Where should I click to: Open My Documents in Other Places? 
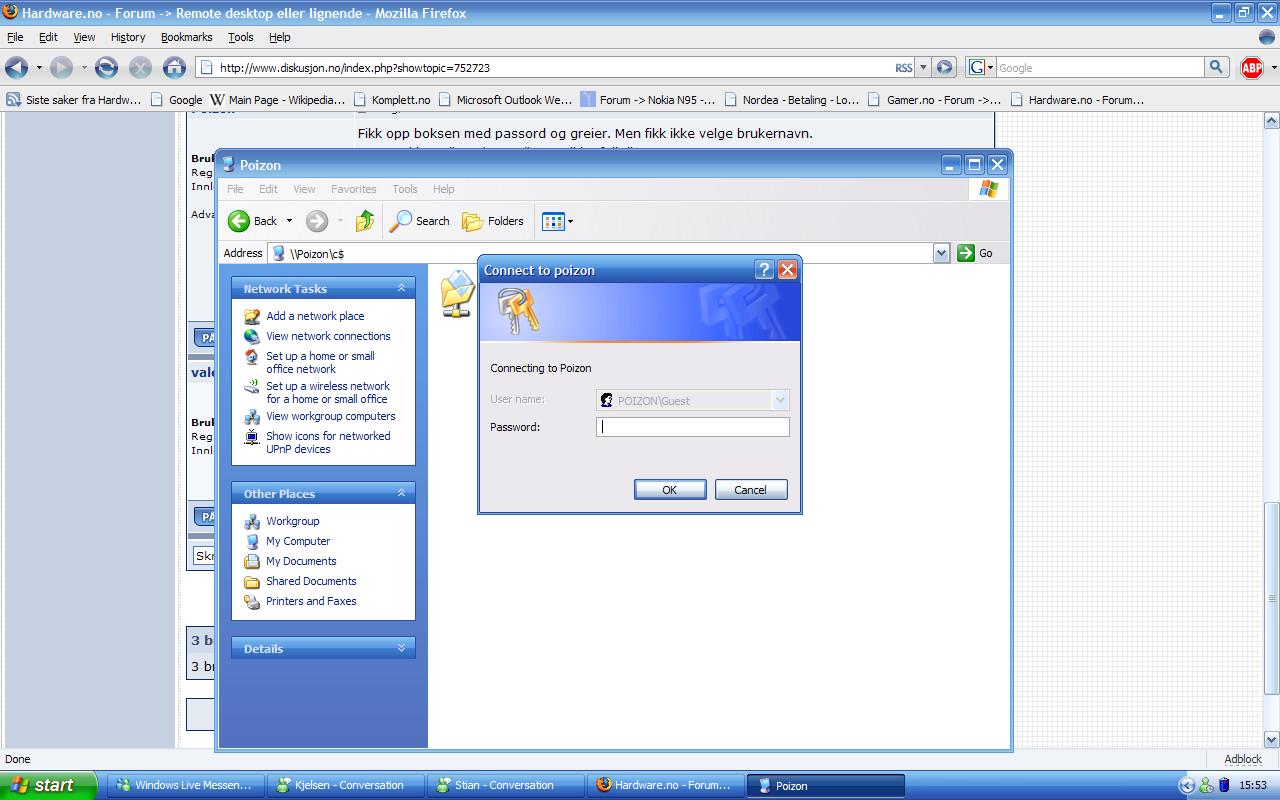301,561
